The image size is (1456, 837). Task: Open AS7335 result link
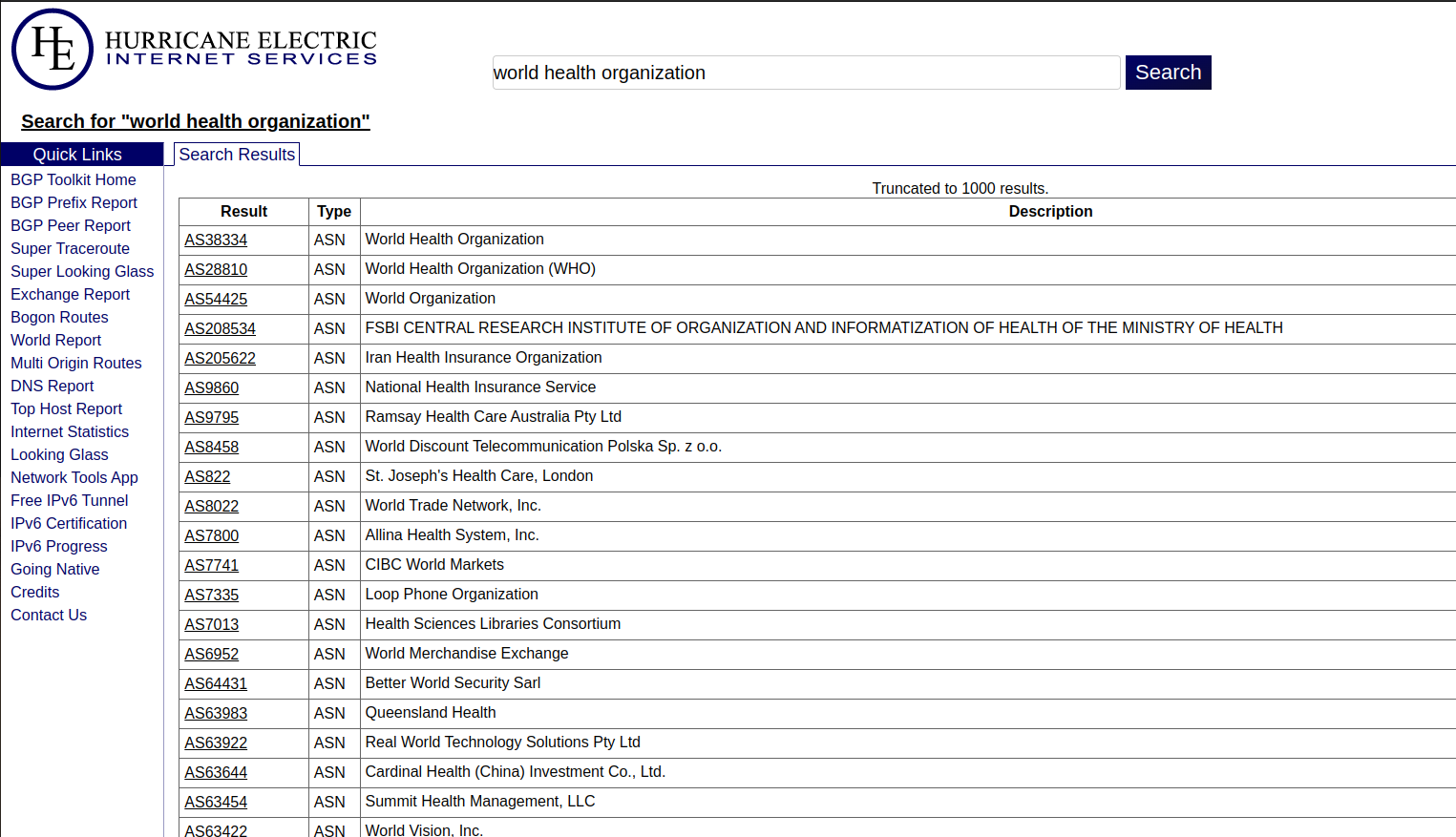click(212, 595)
